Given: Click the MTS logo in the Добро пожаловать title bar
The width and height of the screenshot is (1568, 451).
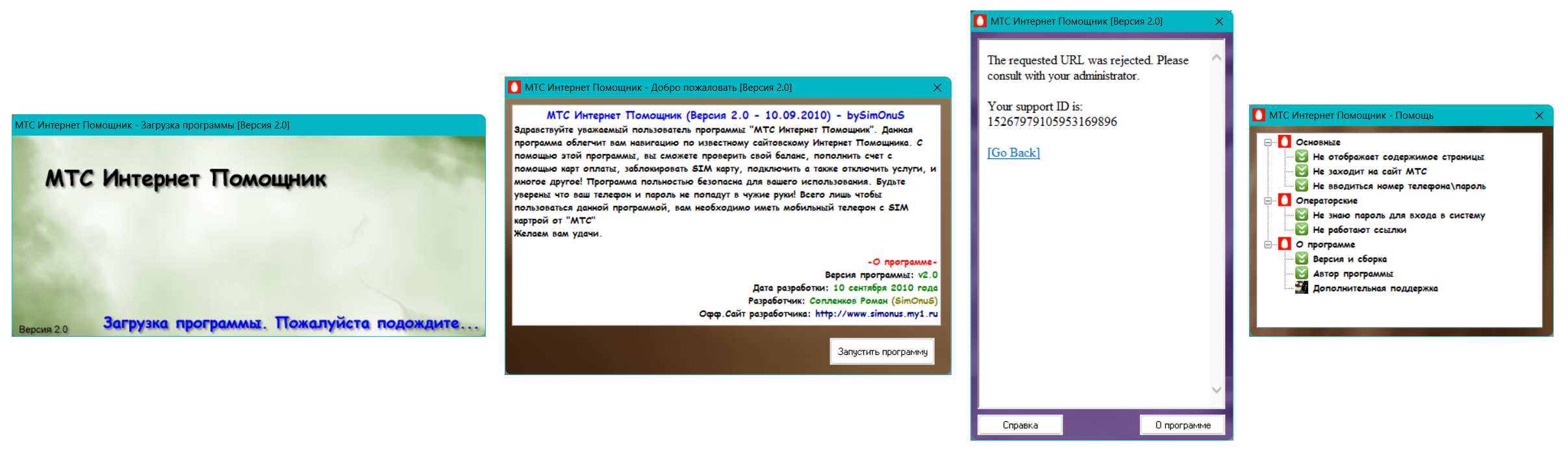Looking at the screenshot, I should [x=514, y=88].
